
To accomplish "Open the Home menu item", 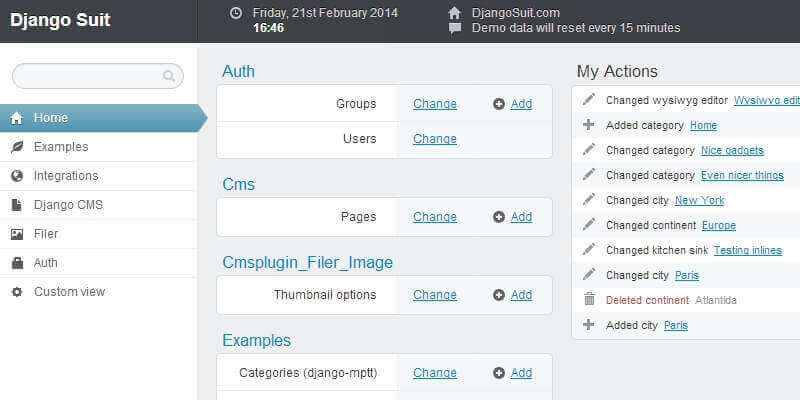I will (51, 118).
